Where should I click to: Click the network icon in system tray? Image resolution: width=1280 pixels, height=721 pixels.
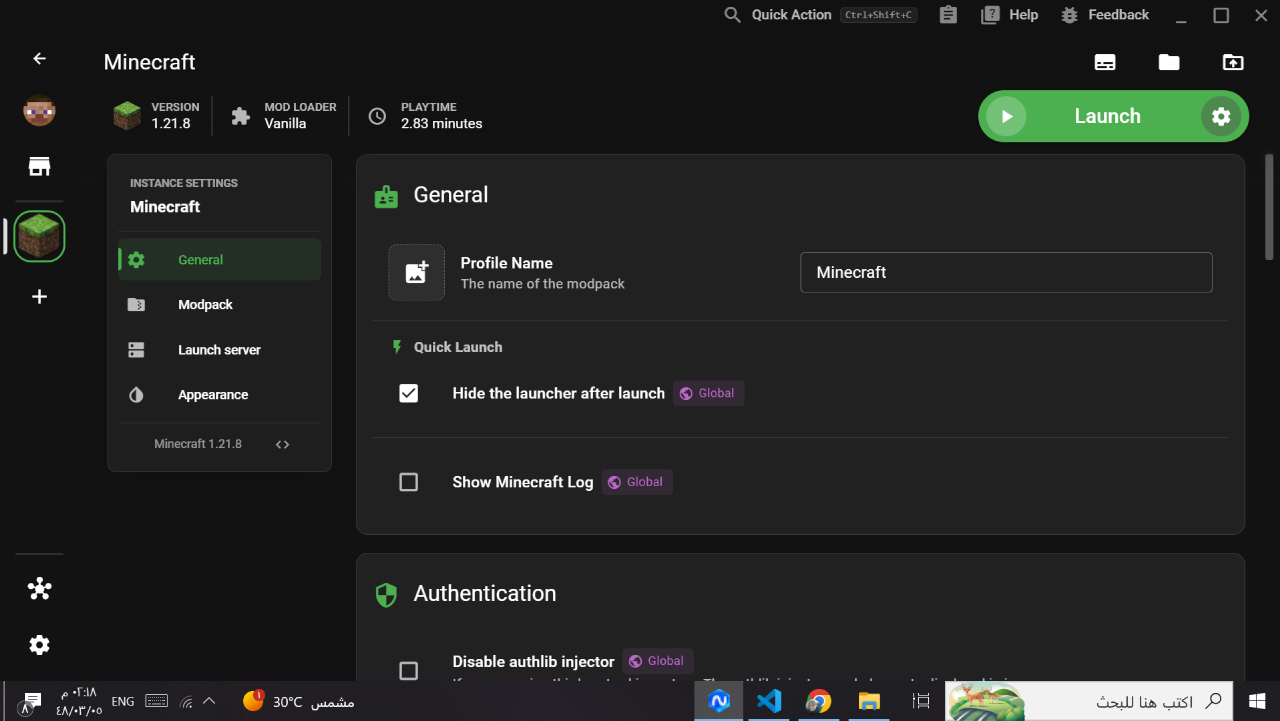coord(185,701)
